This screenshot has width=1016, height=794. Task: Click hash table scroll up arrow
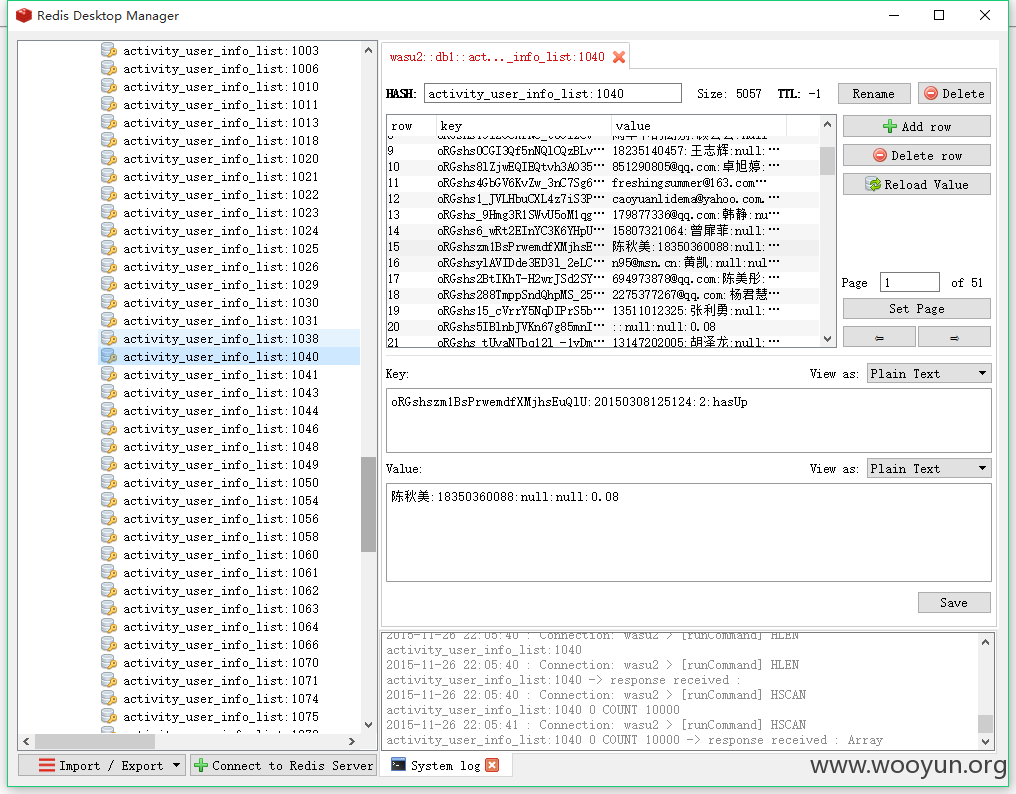827,124
